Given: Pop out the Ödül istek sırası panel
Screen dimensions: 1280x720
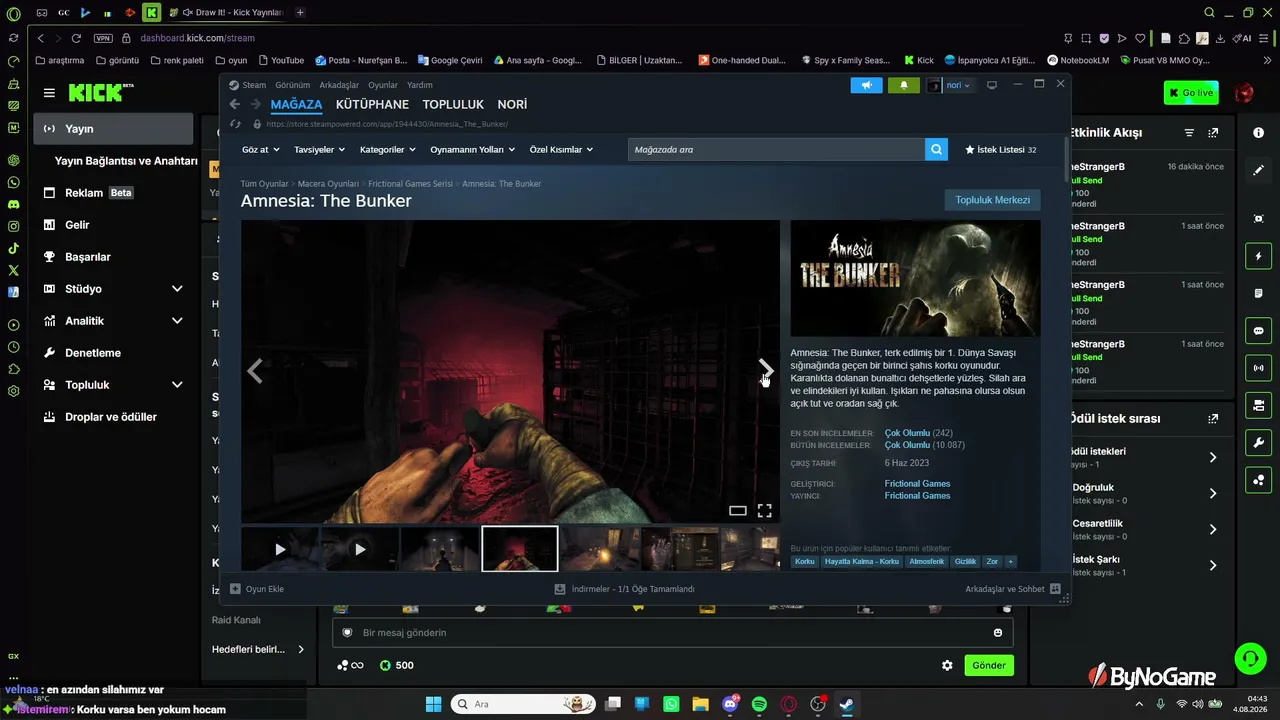Looking at the screenshot, I should (1213, 419).
